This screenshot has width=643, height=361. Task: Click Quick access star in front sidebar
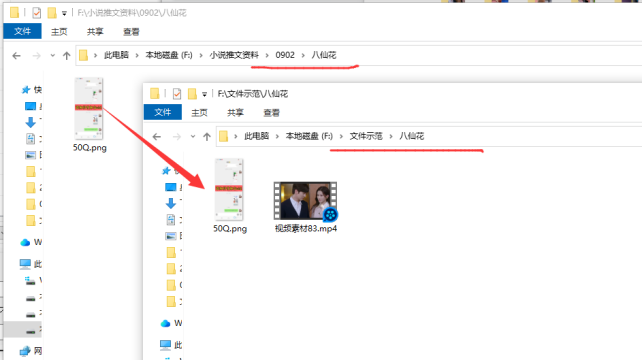point(166,171)
